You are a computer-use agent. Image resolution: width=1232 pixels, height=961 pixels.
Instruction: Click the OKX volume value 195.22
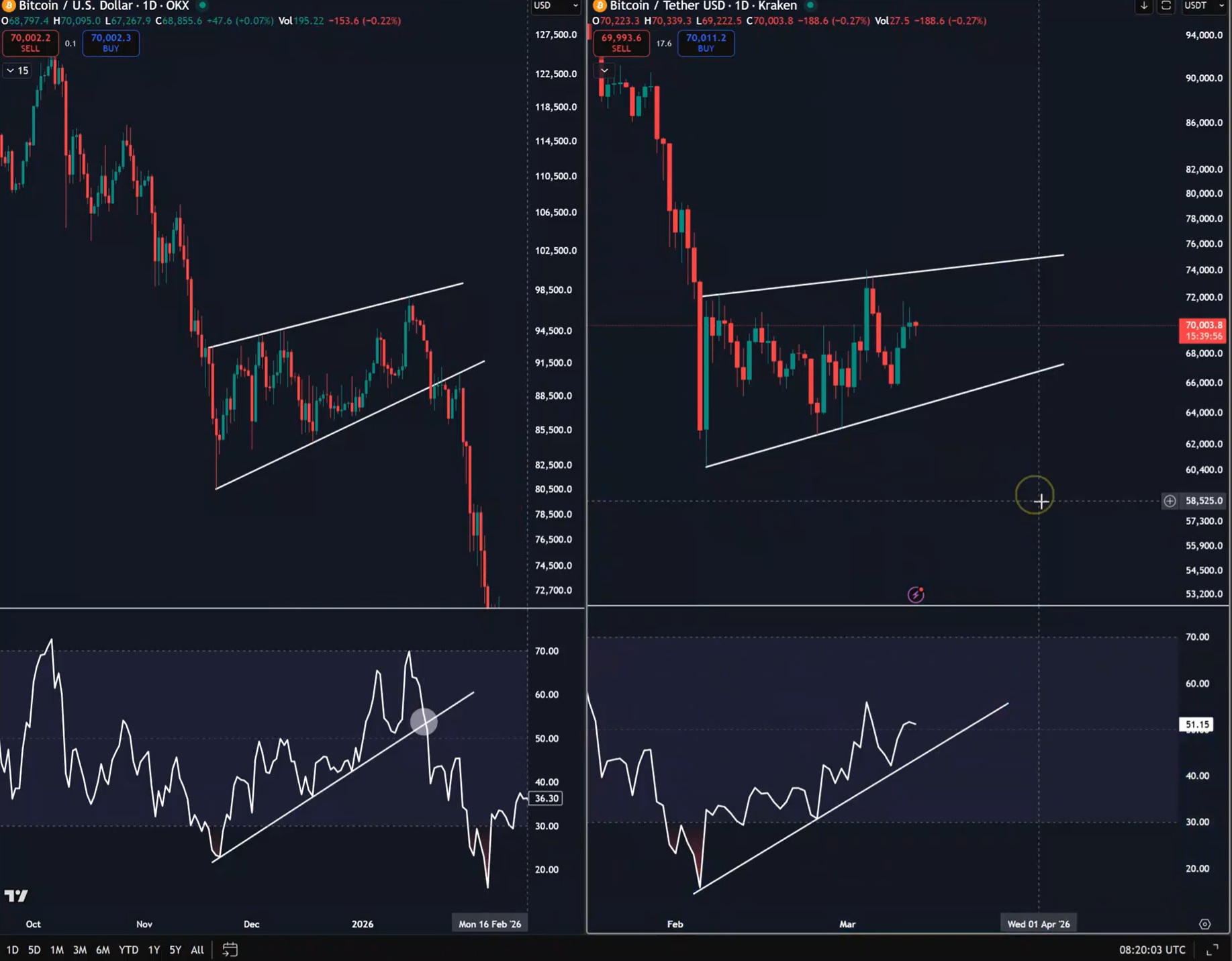[310, 21]
